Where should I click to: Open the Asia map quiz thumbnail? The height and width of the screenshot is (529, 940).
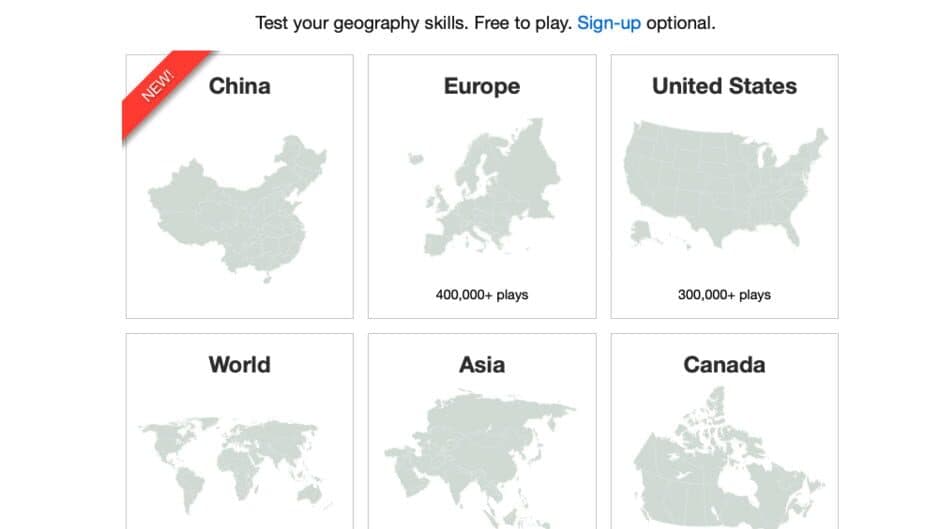(480, 455)
